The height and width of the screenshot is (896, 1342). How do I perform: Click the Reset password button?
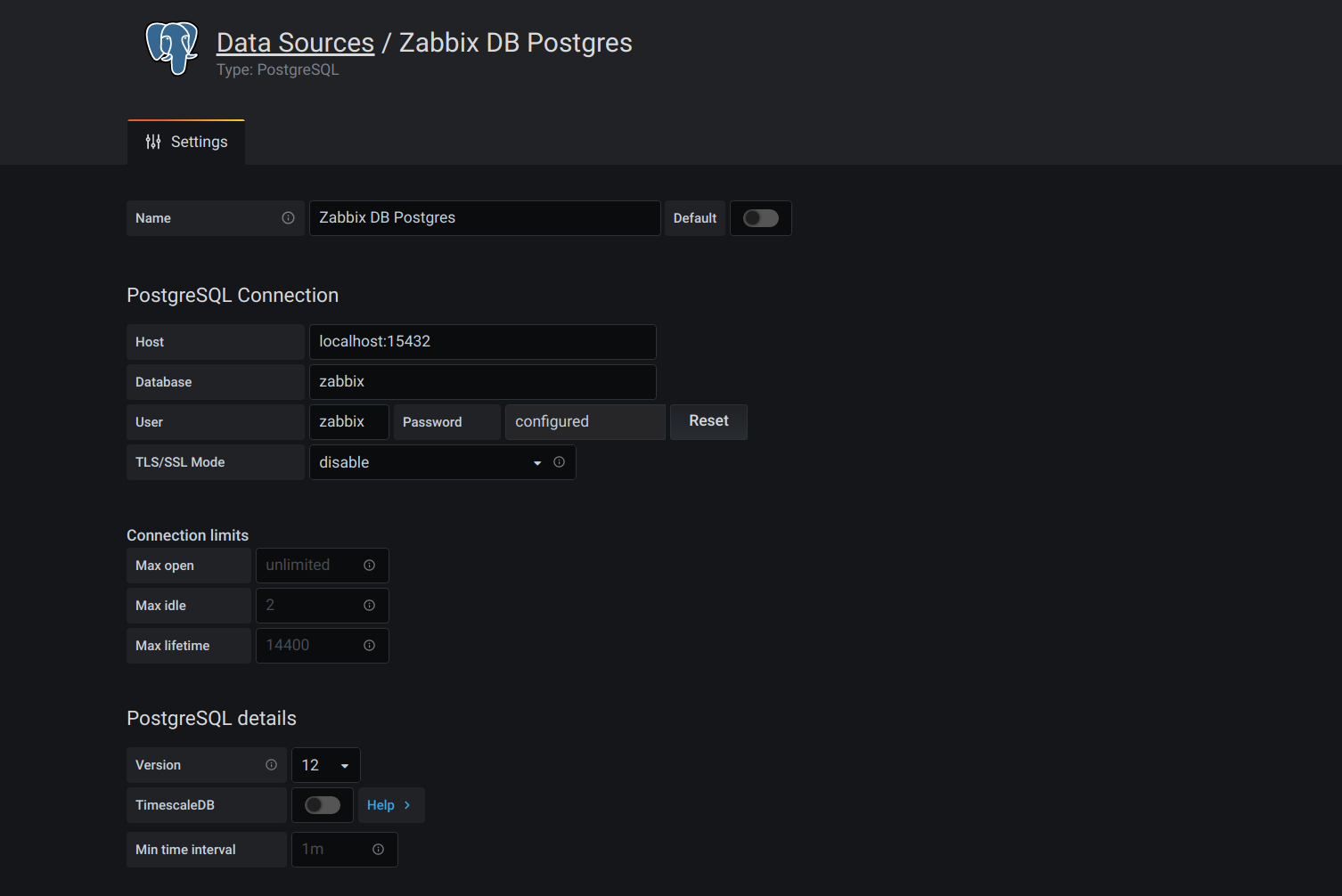tap(708, 421)
